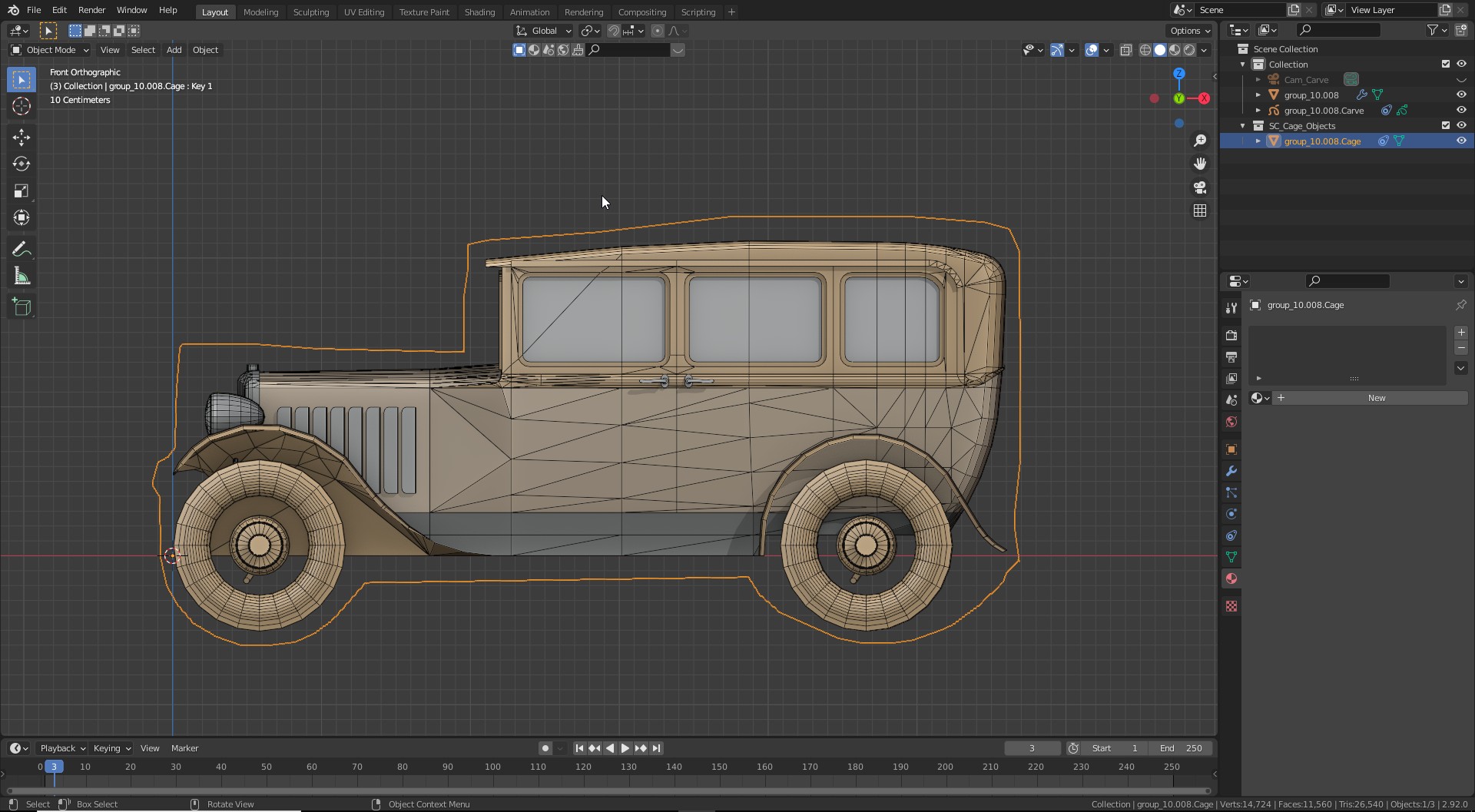
Task: Play the animation forward
Action: (625, 748)
